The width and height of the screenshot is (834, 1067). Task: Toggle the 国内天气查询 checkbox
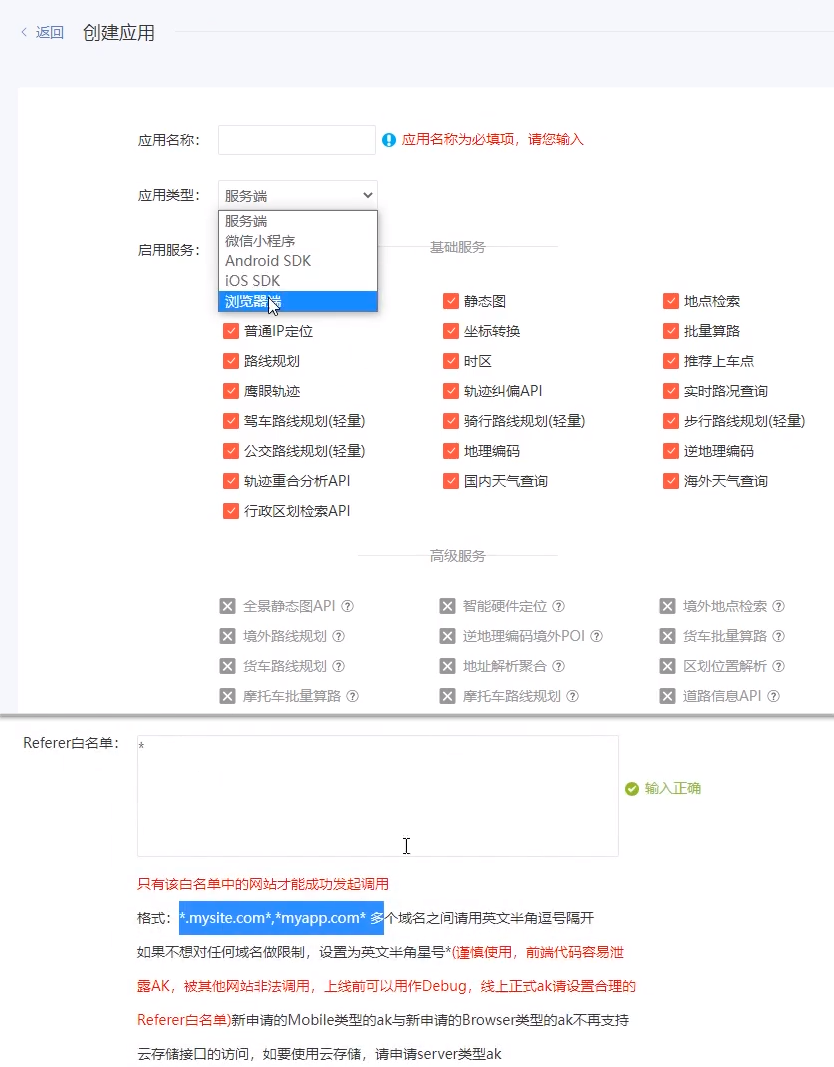tap(450, 480)
